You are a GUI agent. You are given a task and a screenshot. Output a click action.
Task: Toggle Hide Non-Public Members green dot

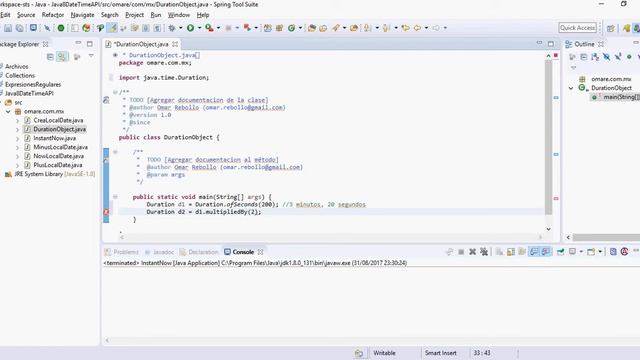coord(629,57)
